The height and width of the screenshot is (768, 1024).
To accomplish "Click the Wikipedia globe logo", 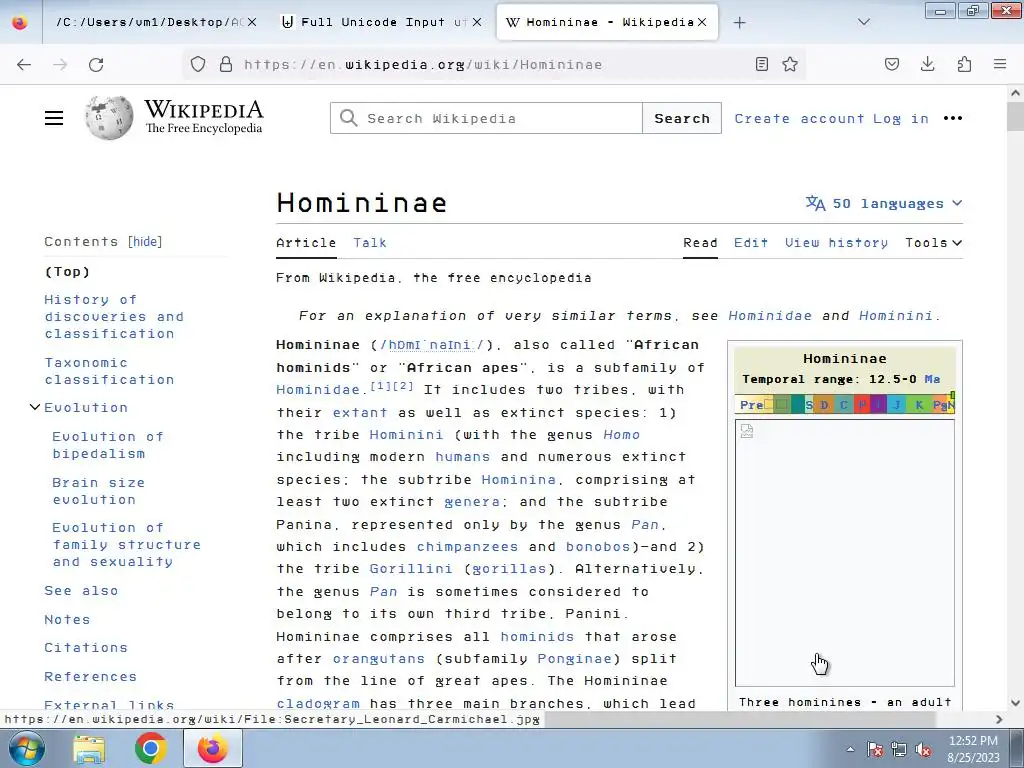I will pyautogui.click(x=109, y=118).
